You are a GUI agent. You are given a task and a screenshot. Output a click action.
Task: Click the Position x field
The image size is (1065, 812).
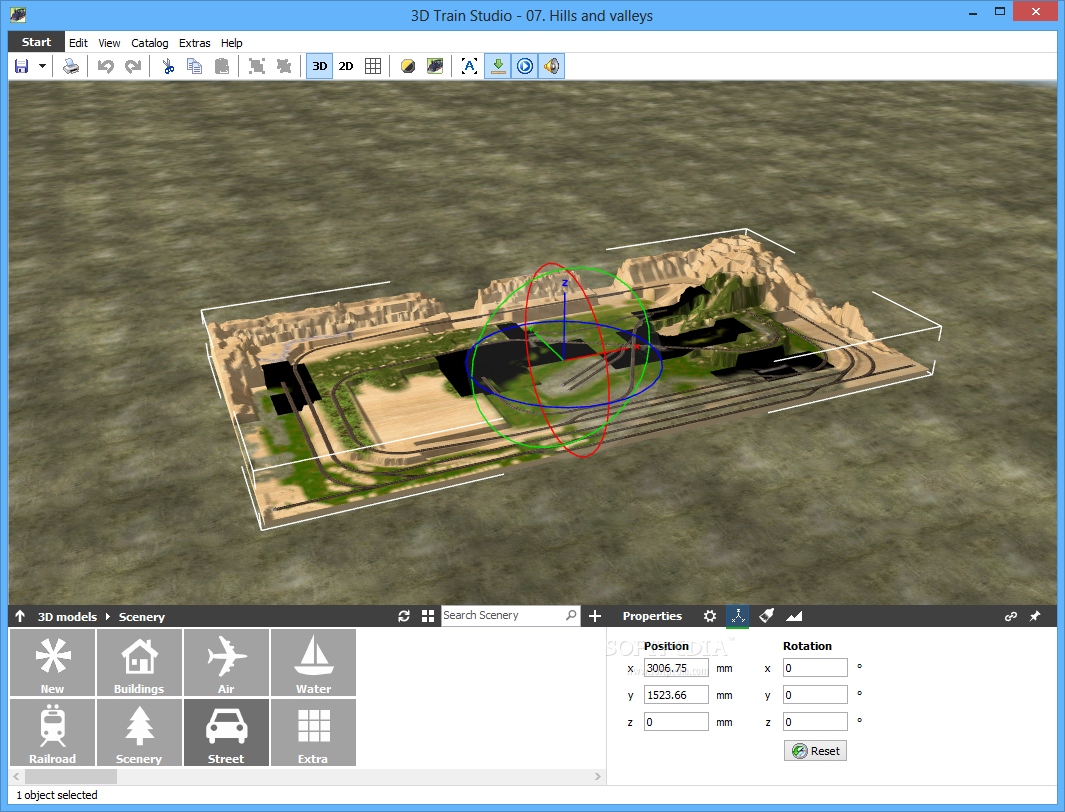click(x=676, y=668)
